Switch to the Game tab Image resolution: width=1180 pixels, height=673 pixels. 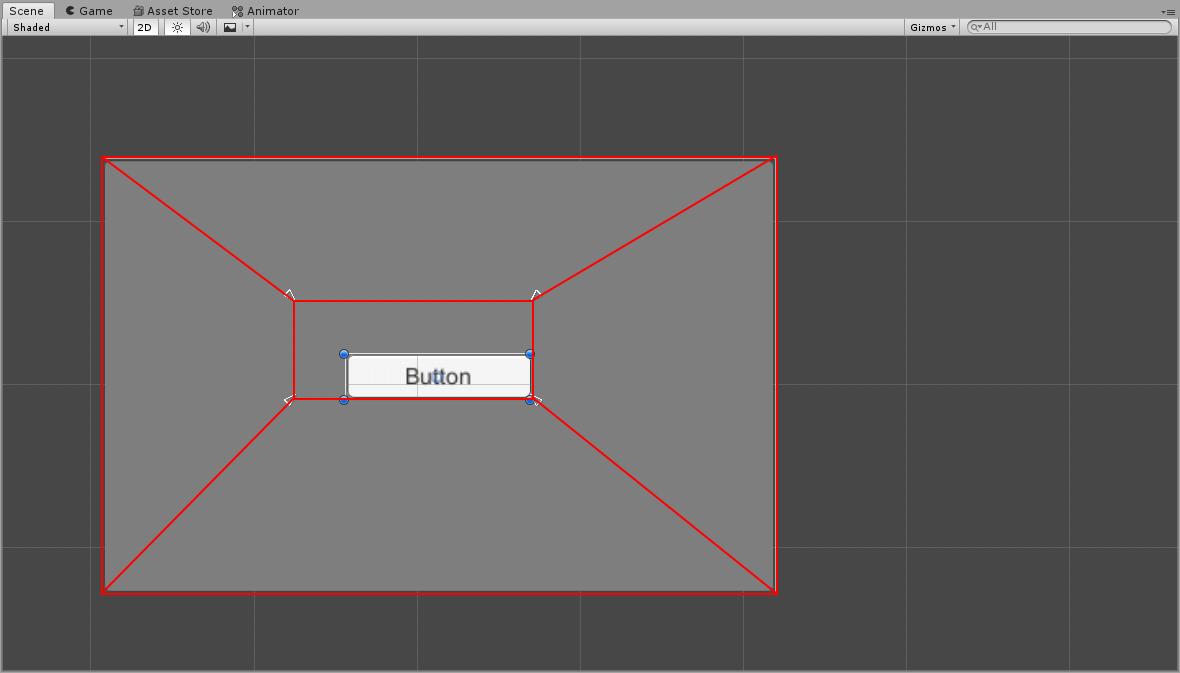pos(88,11)
